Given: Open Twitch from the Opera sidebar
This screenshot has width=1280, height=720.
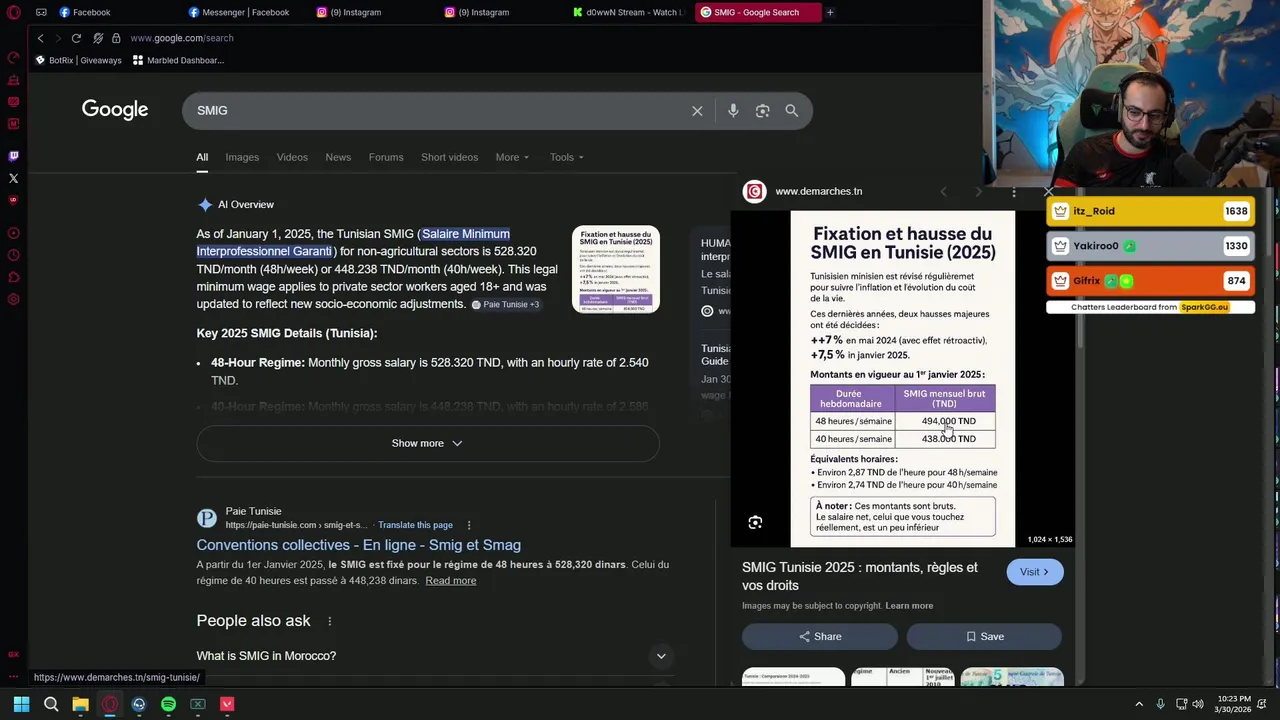Looking at the screenshot, I should coord(14,156).
